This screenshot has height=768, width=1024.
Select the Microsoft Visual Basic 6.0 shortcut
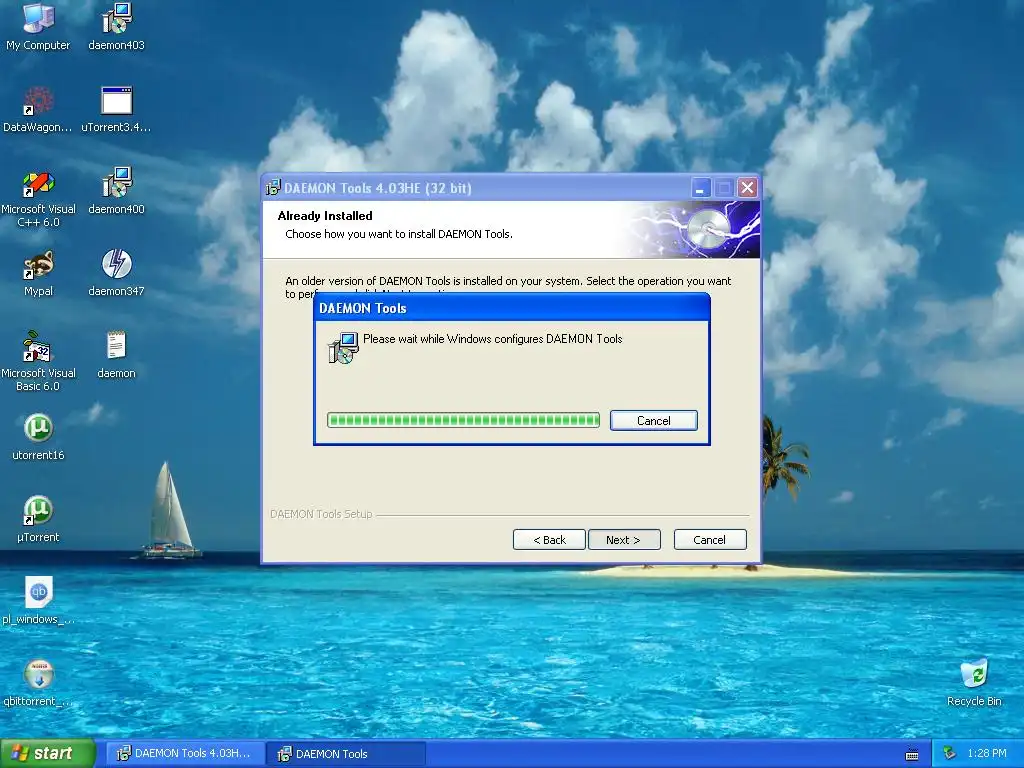coord(38,361)
